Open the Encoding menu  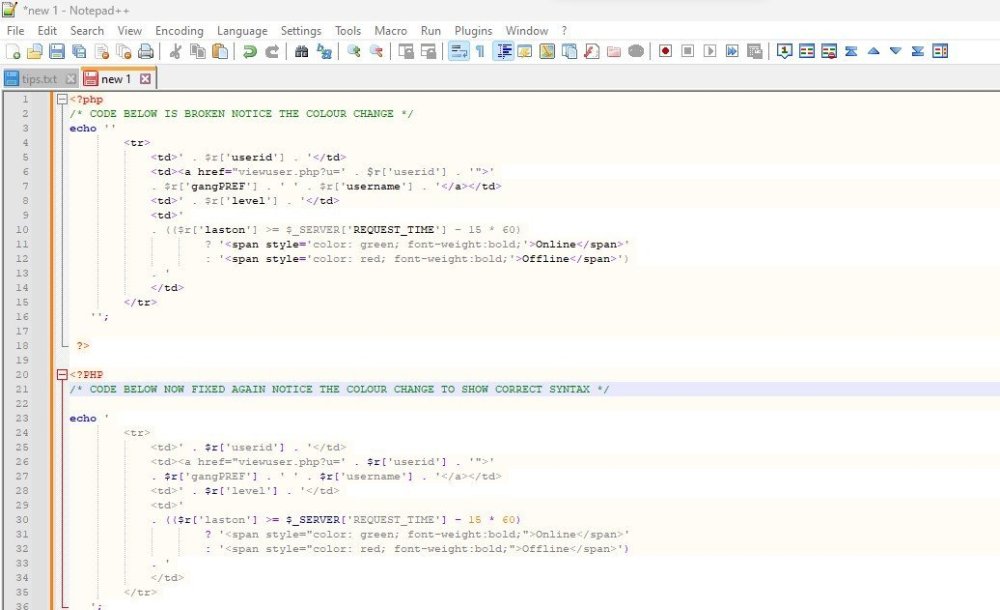tap(179, 31)
